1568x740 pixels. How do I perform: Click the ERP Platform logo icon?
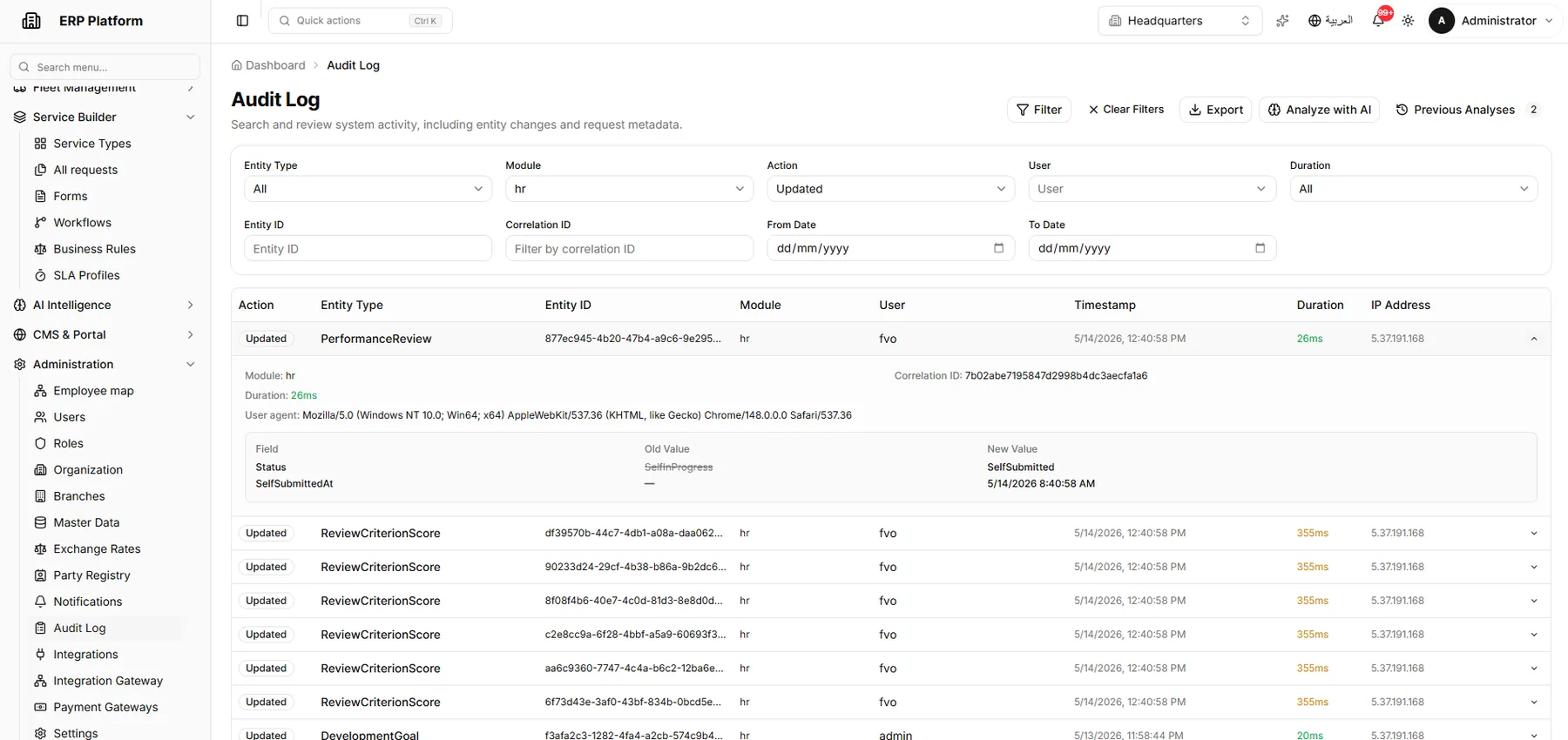pos(31,21)
